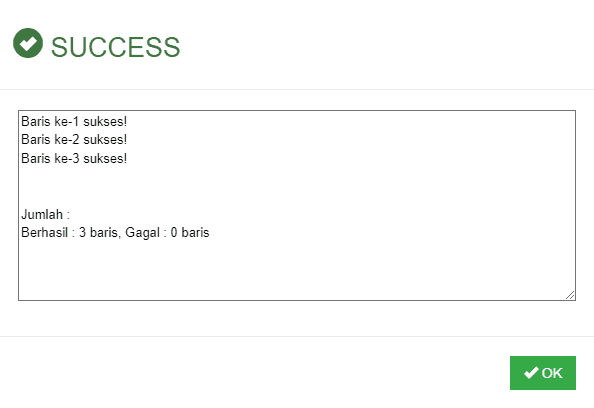Click the 'Jumlah :' line in the log

45,214
